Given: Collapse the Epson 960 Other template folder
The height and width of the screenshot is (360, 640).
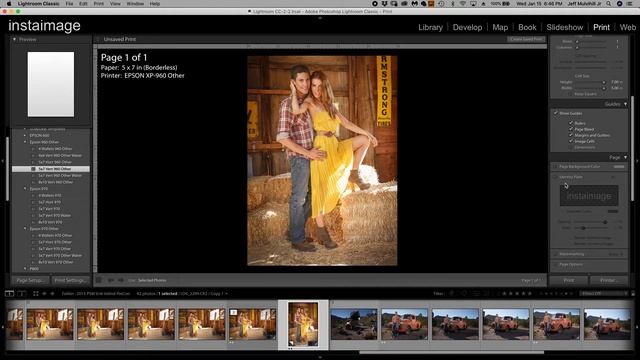Looking at the screenshot, I should tap(25, 142).
